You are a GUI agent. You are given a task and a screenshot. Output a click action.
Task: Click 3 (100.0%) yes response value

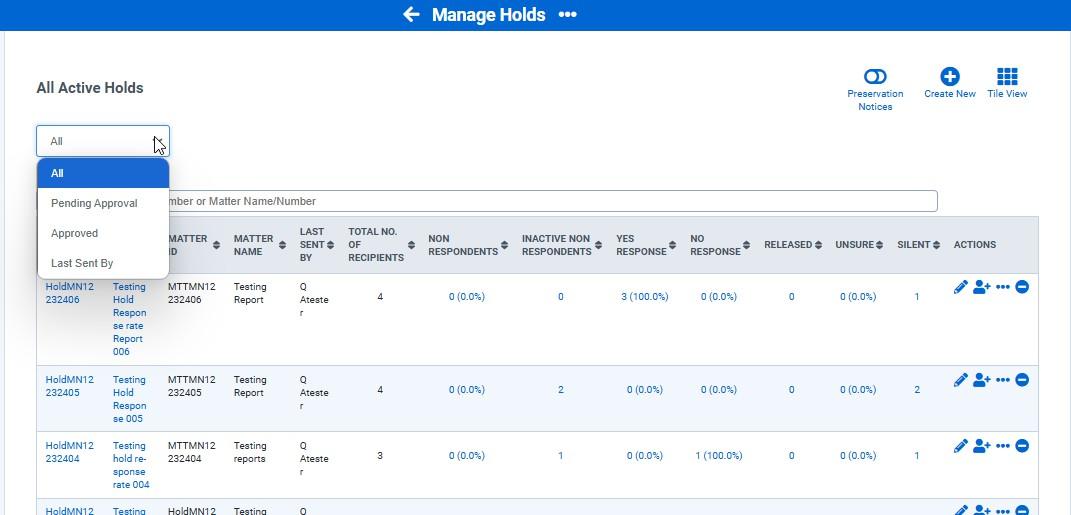(645, 297)
